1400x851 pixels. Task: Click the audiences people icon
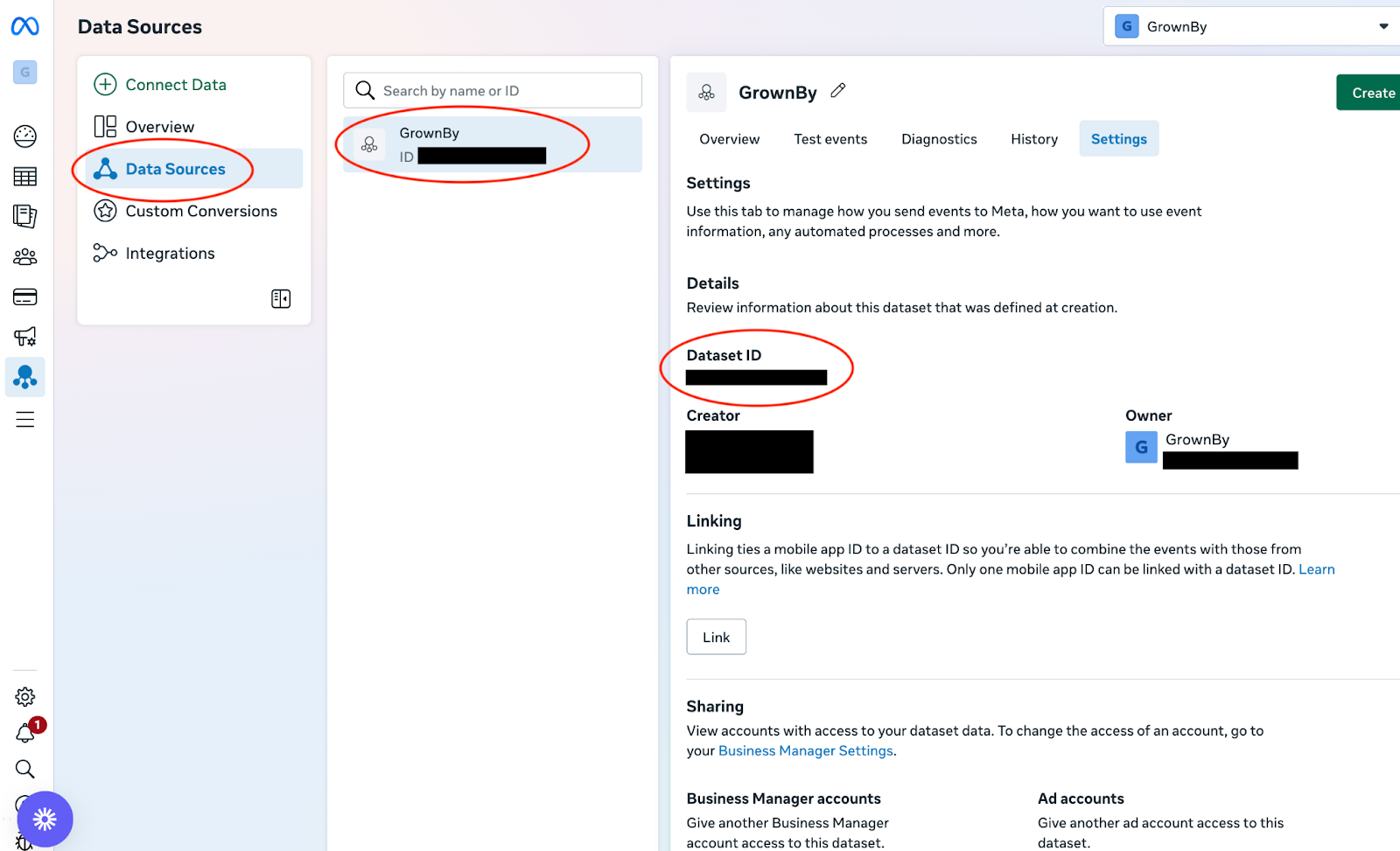pyautogui.click(x=25, y=256)
